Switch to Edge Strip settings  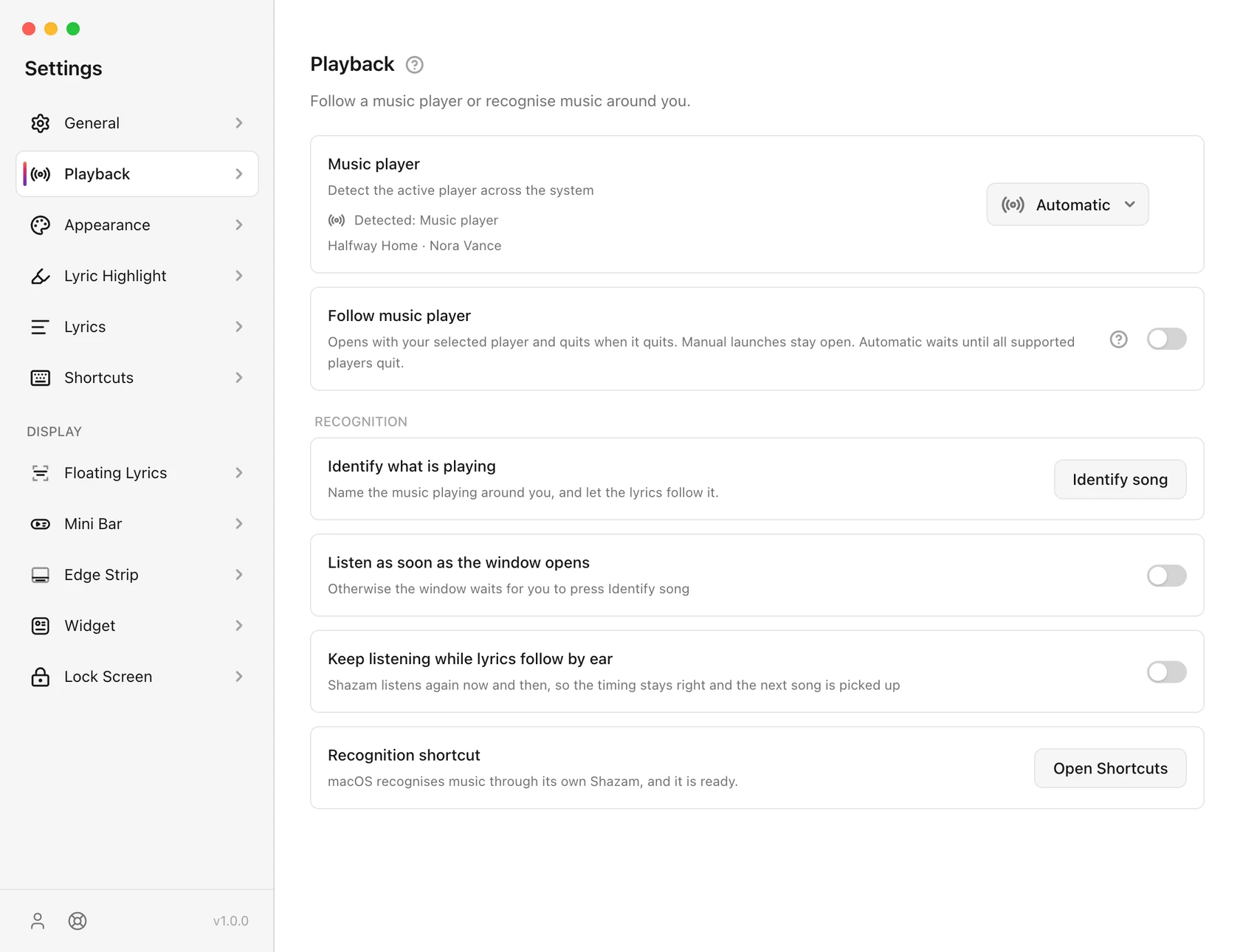point(137,575)
